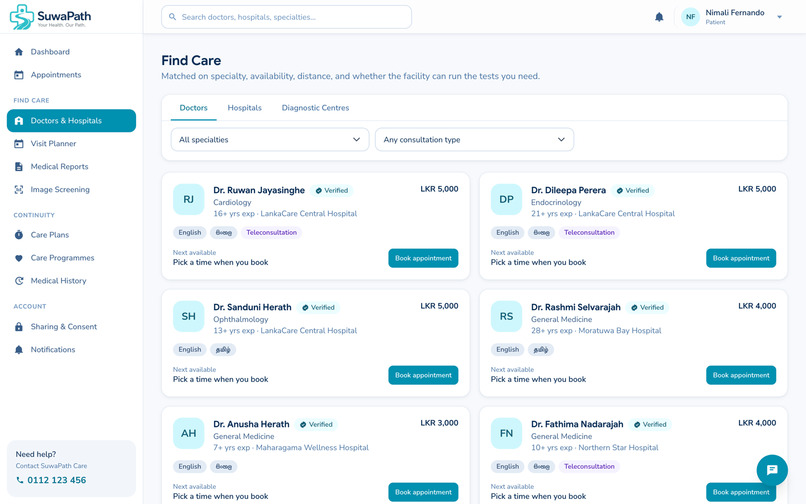The width and height of the screenshot is (806, 504).
Task: Open the floating chat bubble button
Action: (772, 470)
